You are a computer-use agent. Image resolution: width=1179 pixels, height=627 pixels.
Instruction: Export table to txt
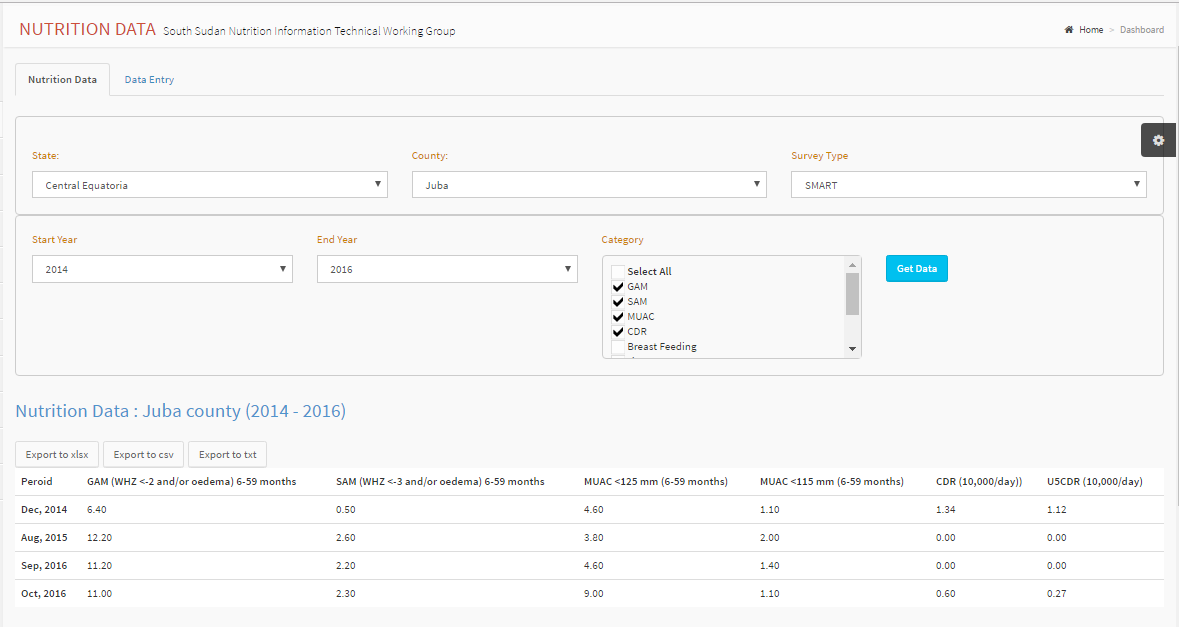click(x=228, y=455)
